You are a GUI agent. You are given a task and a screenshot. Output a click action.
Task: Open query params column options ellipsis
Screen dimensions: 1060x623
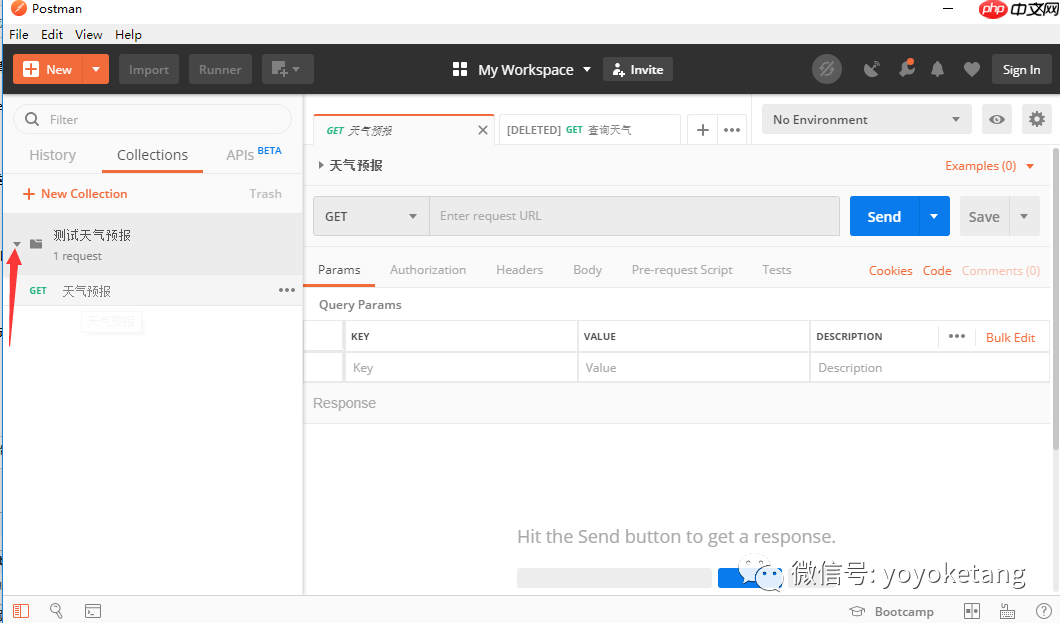click(957, 337)
